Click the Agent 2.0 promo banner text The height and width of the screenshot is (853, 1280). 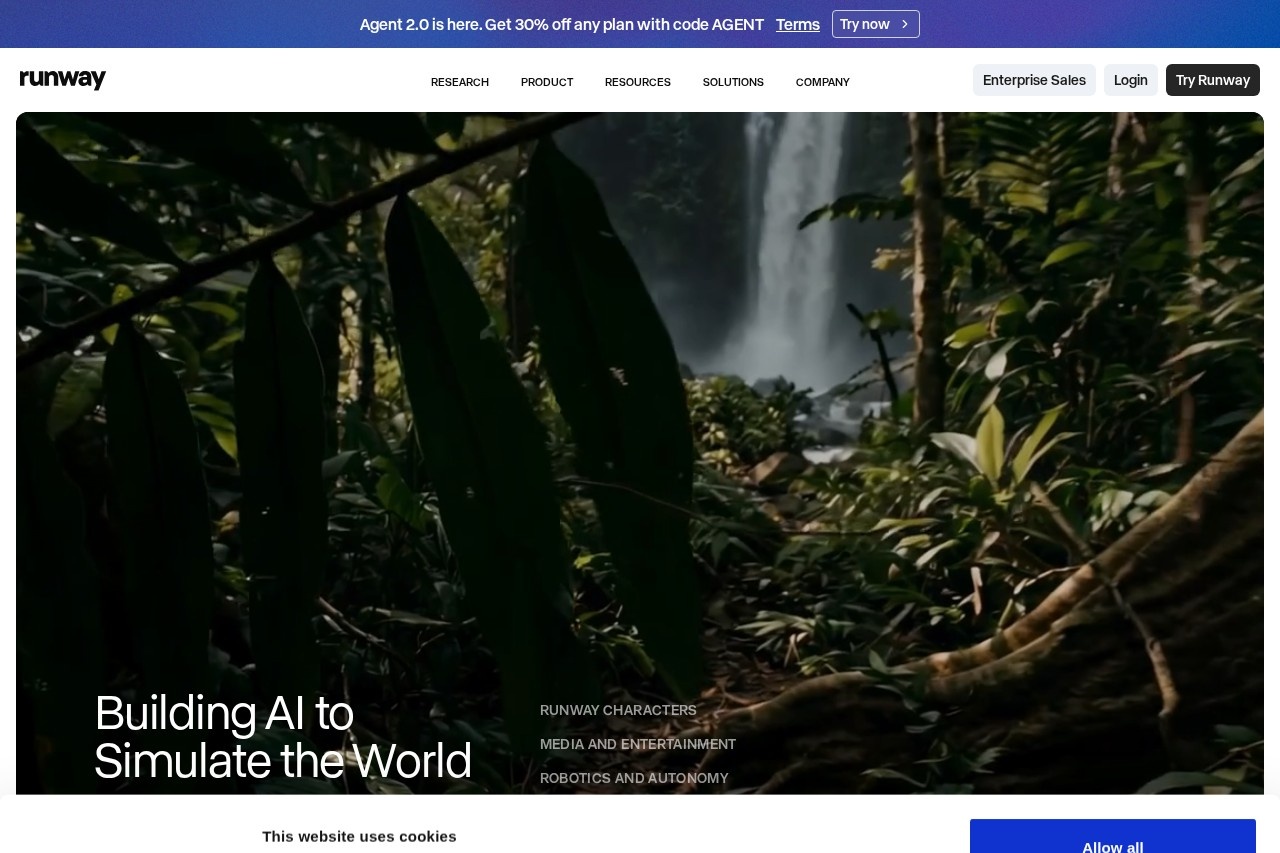[x=562, y=24]
